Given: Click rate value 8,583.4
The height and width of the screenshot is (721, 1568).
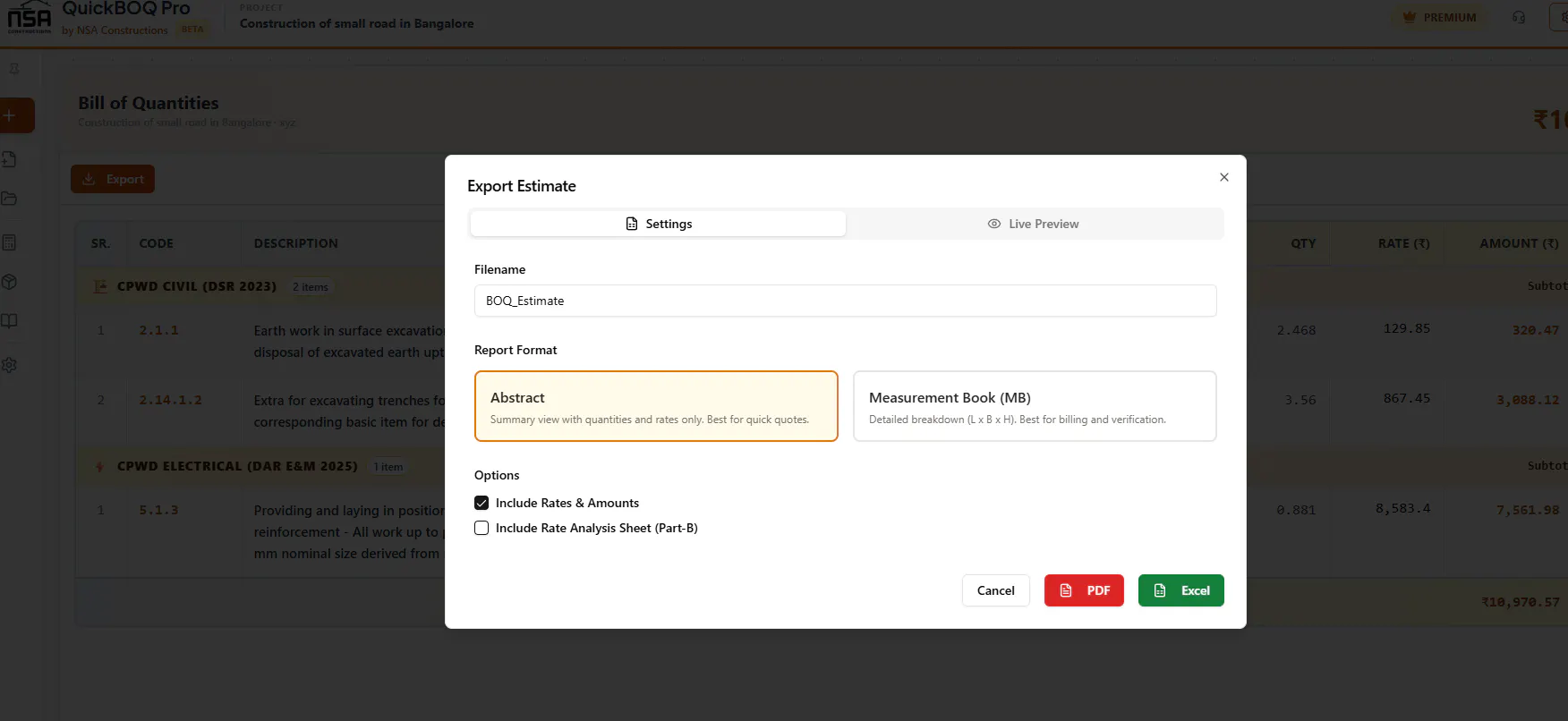Looking at the screenshot, I should (1403, 508).
